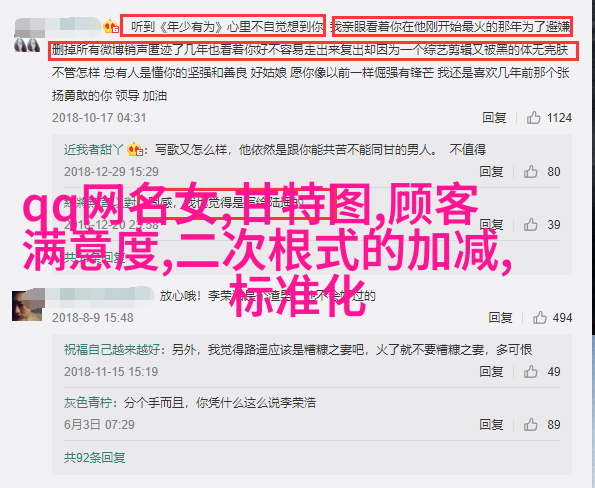The height and width of the screenshot is (488, 595).
Task: Open 近我者甜丫 user profile link
Action: click(93, 150)
